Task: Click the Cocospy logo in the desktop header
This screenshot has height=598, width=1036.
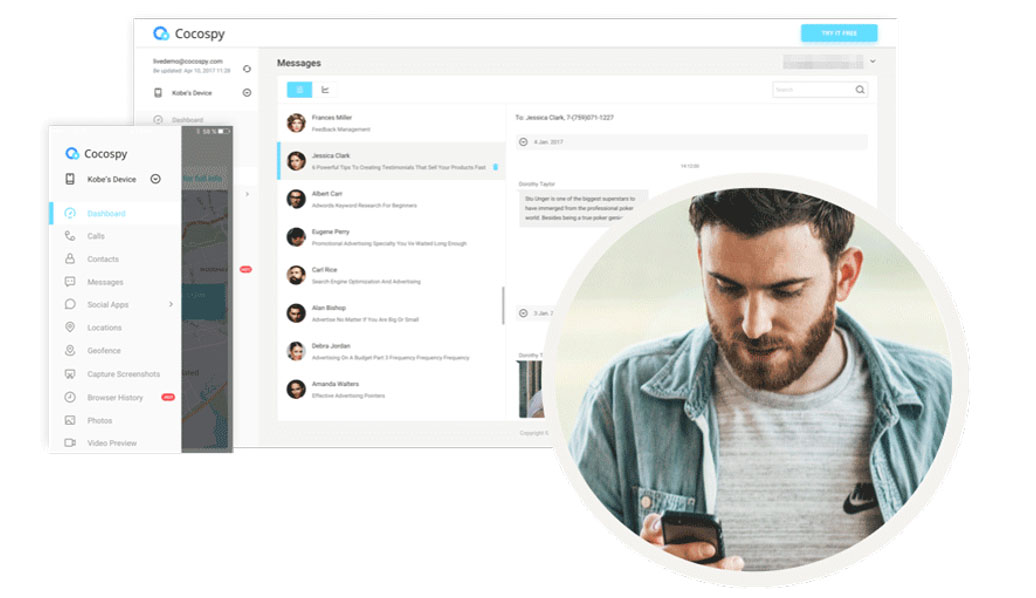Action: (x=189, y=33)
